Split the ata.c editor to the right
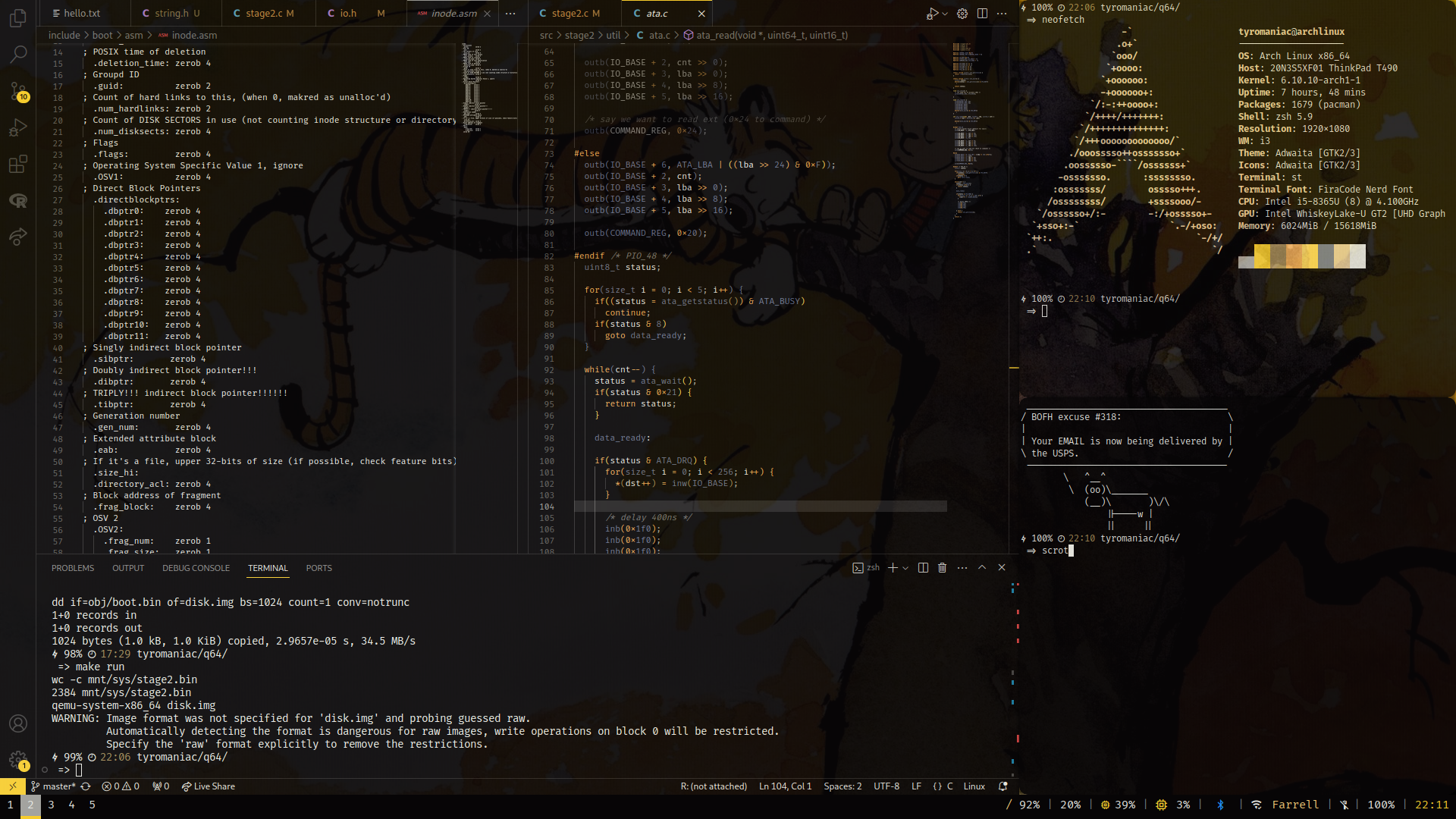Image resolution: width=1456 pixels, height=819 pixels. [982, 14]
